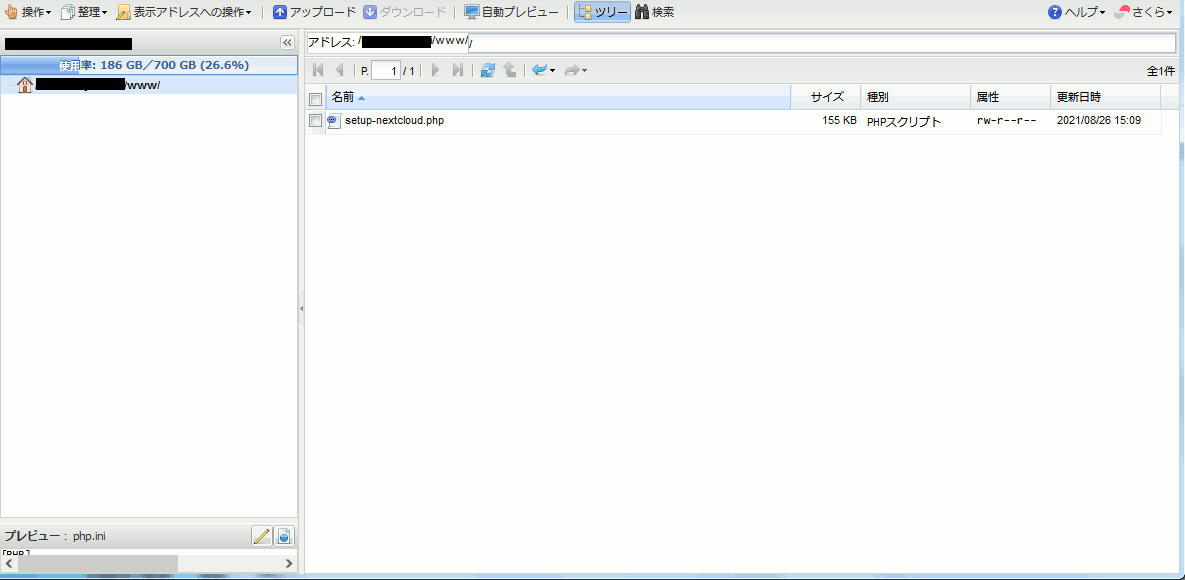The width and height of the screenshot is (1185, 580).
Task: Click the refresh file list icon
Action: pos(487,70)
